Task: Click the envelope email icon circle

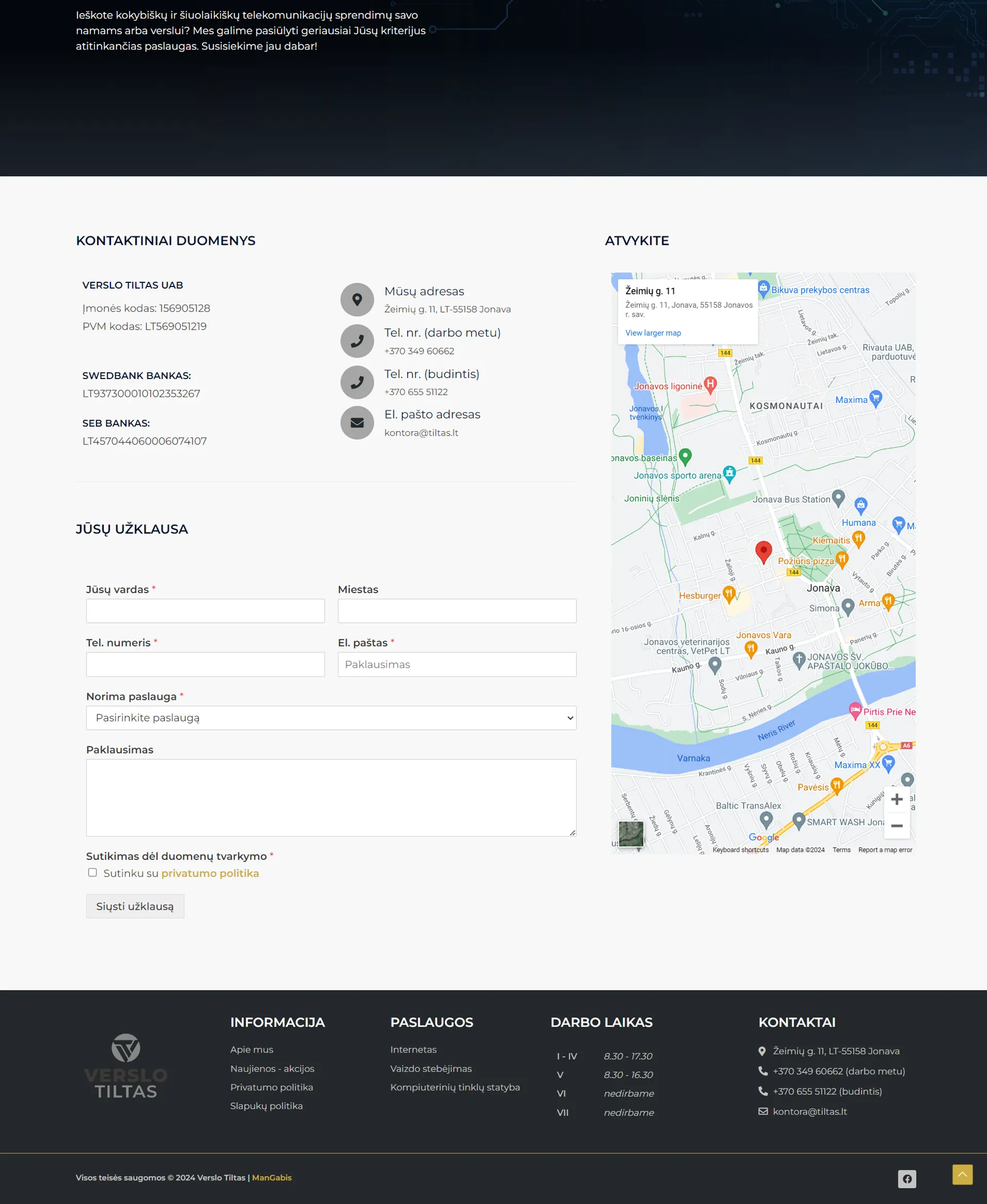Action: (357, 423)
